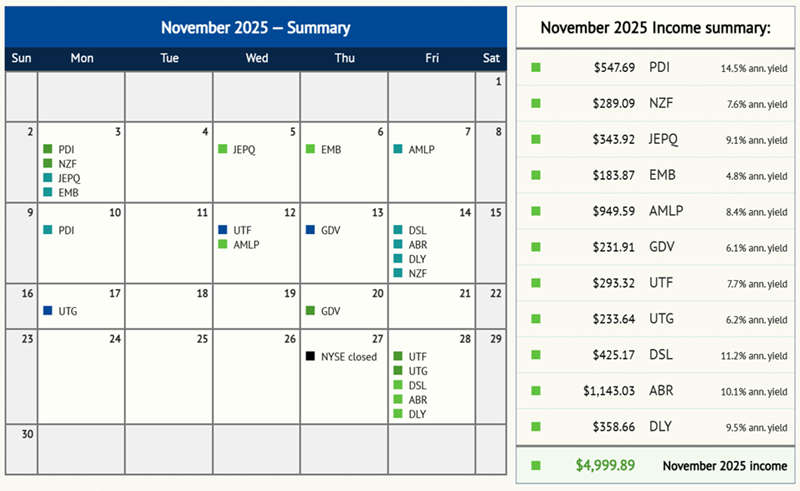800x491 pixels.
Task: Click the green marker beside $4,999.89 total
Action: pos(536,465)
